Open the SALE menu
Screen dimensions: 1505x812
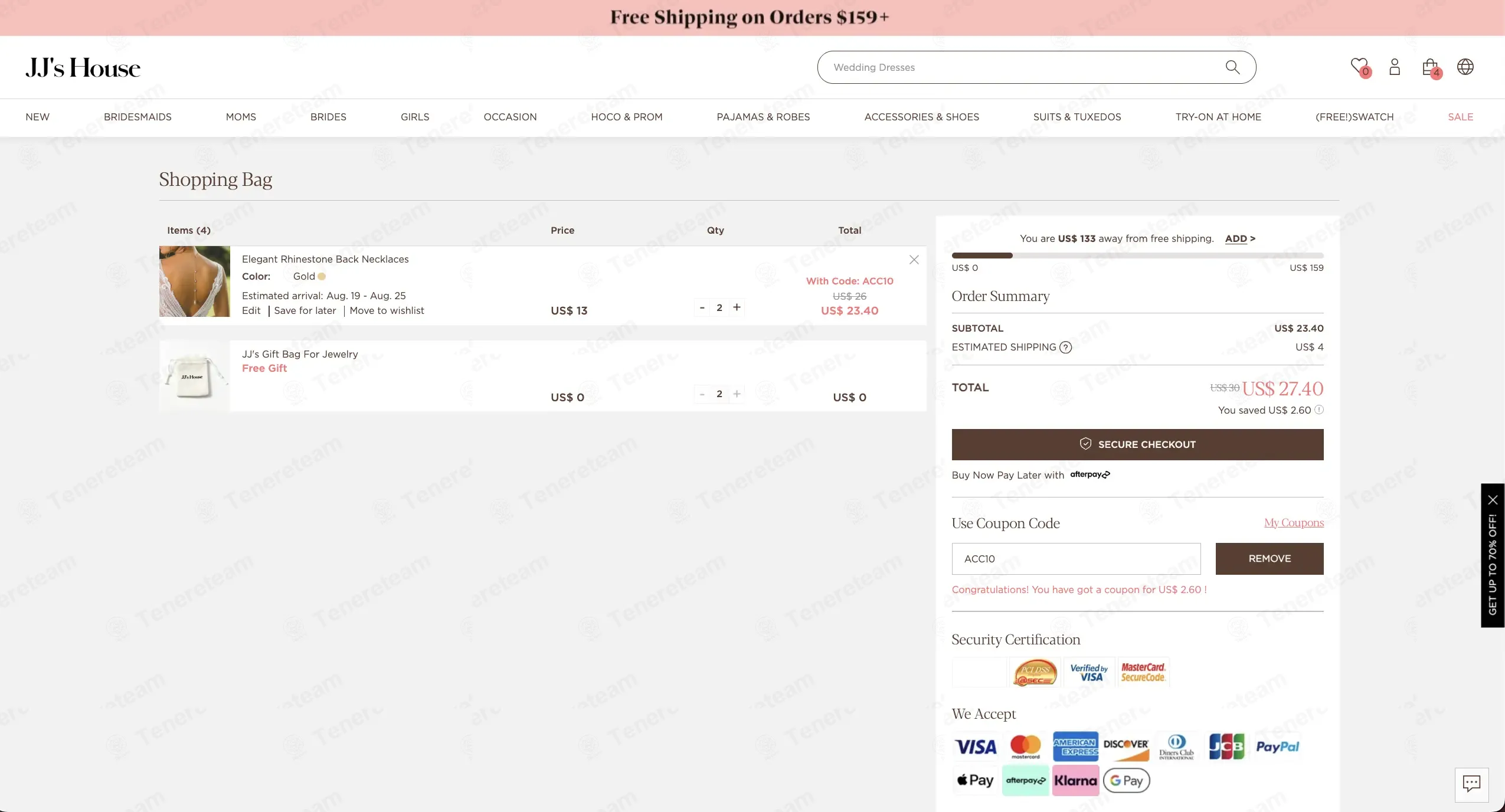(1461, 117)
